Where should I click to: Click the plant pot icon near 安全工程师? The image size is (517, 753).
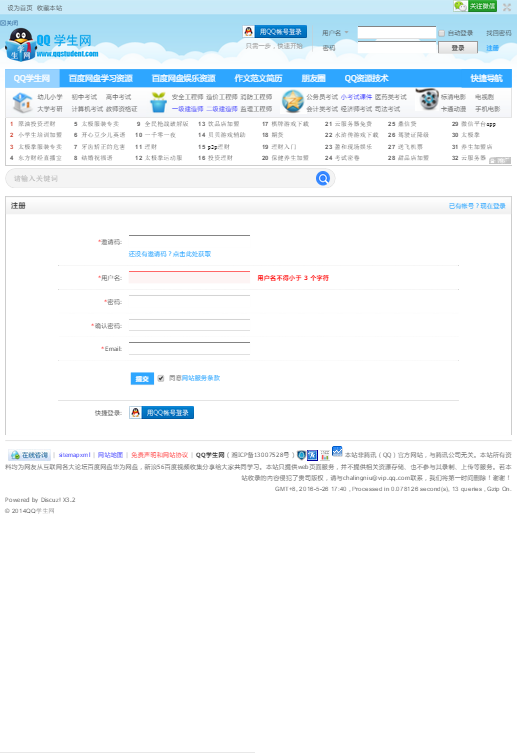point(158,102)
